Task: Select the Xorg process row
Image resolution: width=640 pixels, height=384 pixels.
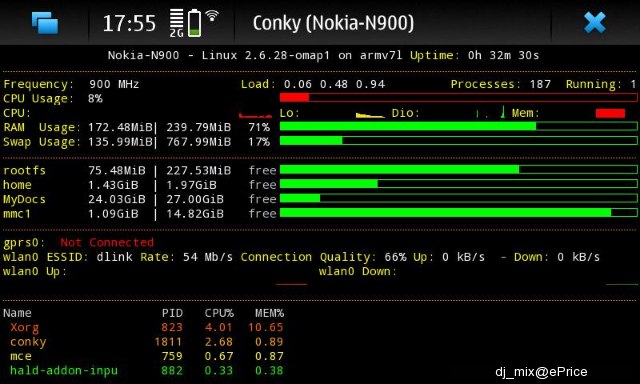Action: (x=146, y=327)
